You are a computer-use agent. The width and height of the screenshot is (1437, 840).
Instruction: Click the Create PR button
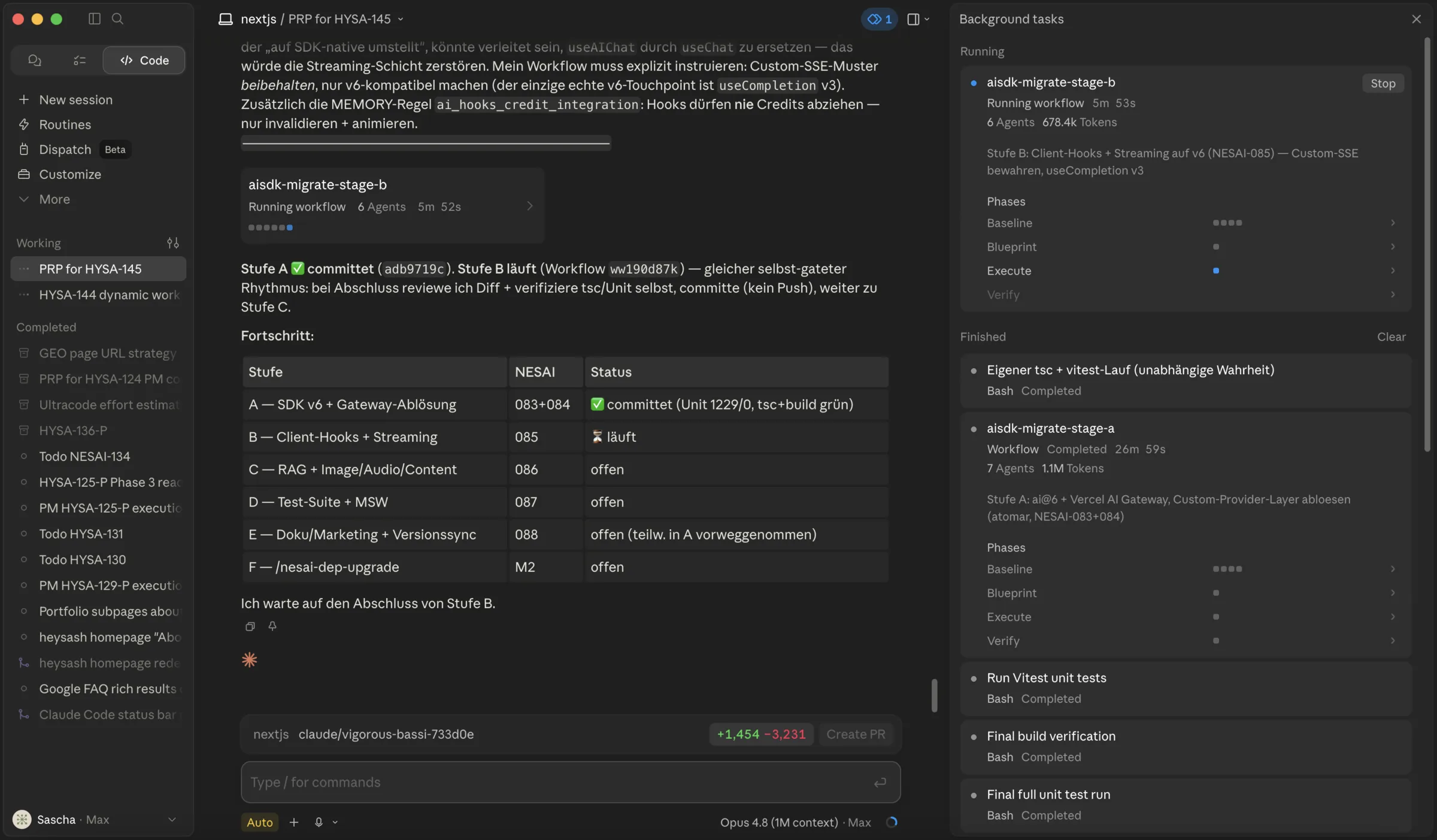[856, 734]
